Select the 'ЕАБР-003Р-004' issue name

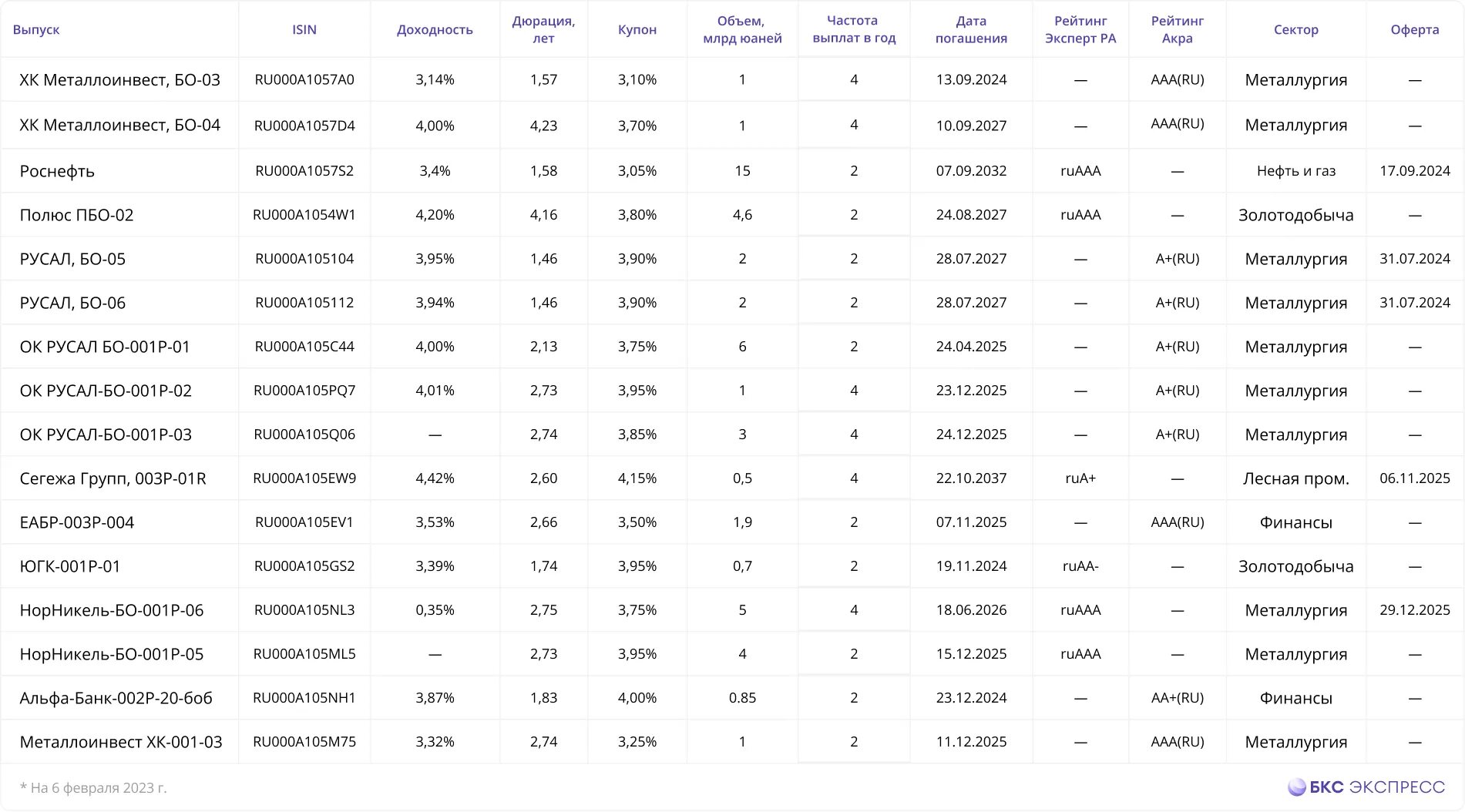[x=77, y=522]
